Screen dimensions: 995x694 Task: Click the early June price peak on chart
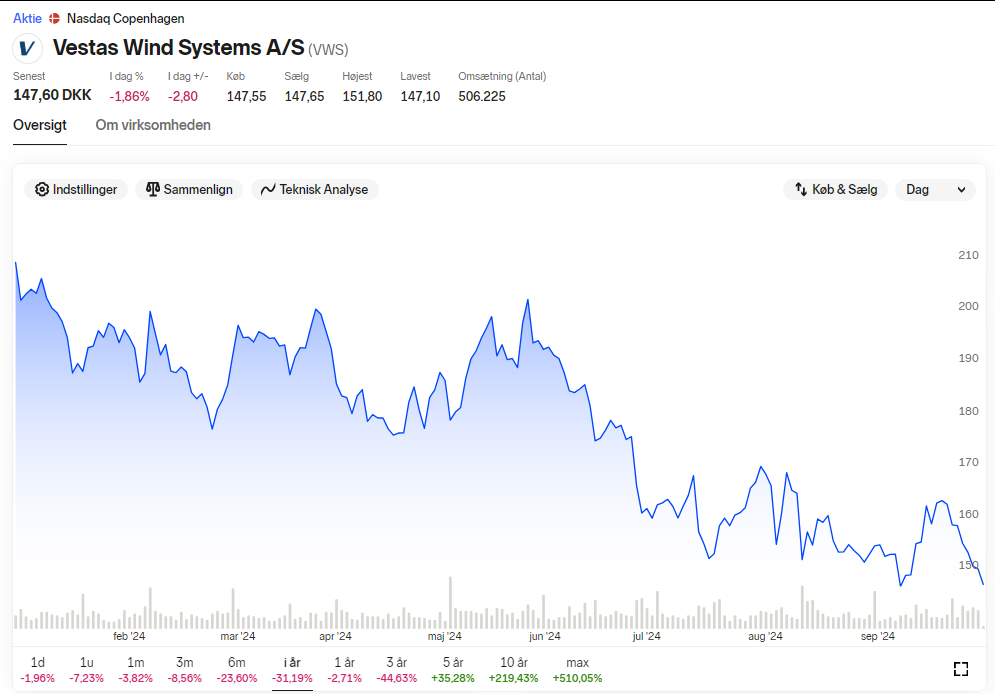pyautogui.click(x=527, y=301)
